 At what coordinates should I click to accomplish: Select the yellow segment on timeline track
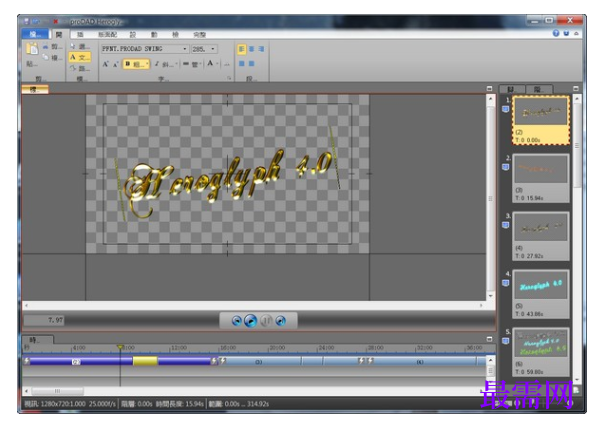pos(145,361)
